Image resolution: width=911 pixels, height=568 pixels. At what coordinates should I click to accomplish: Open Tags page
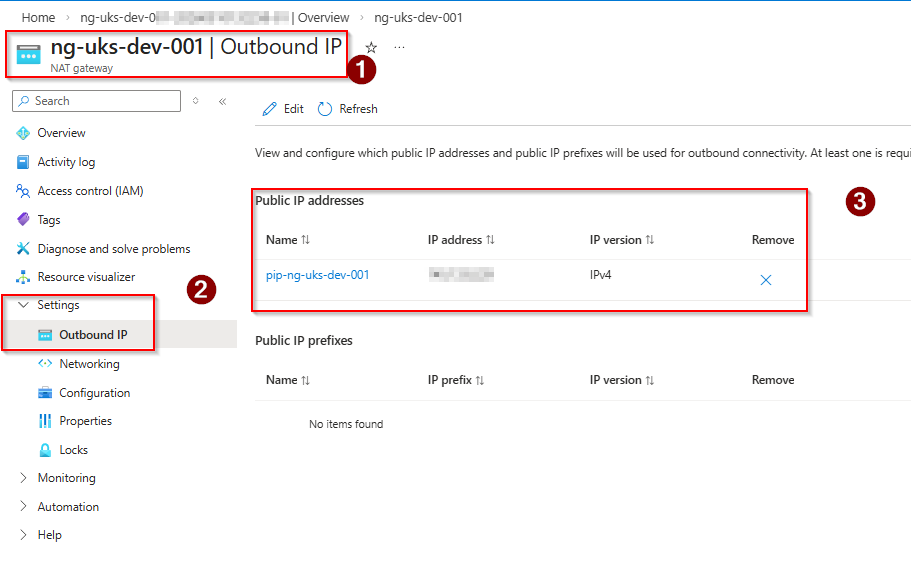[x=49, y=220]
